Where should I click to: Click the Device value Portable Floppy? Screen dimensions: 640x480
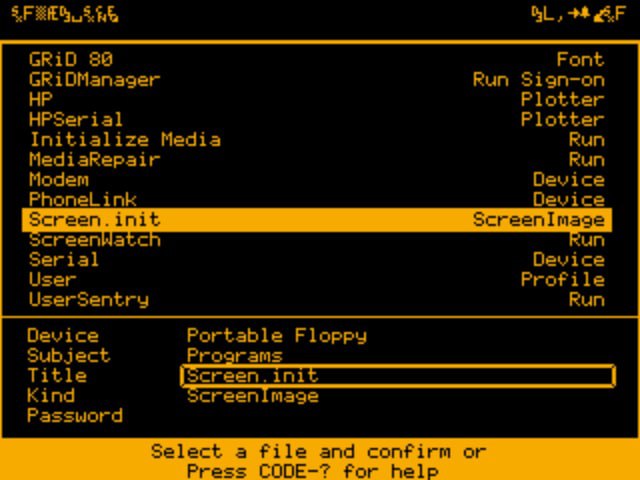tap(276, 336)
